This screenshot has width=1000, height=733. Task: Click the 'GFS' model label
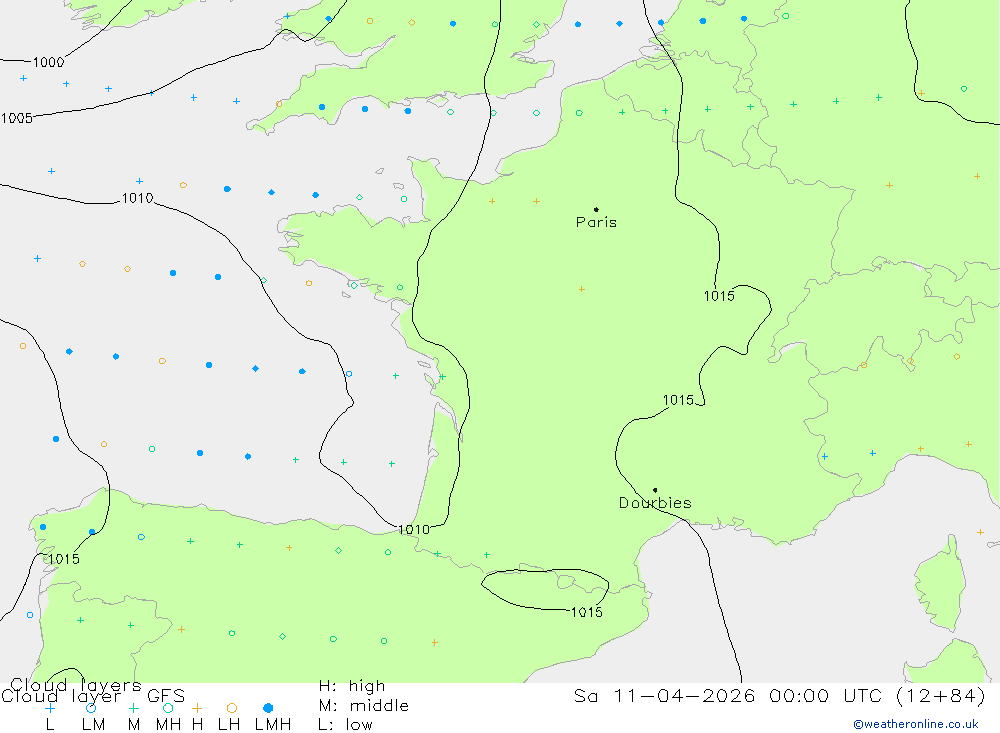[x=166, y=696]
